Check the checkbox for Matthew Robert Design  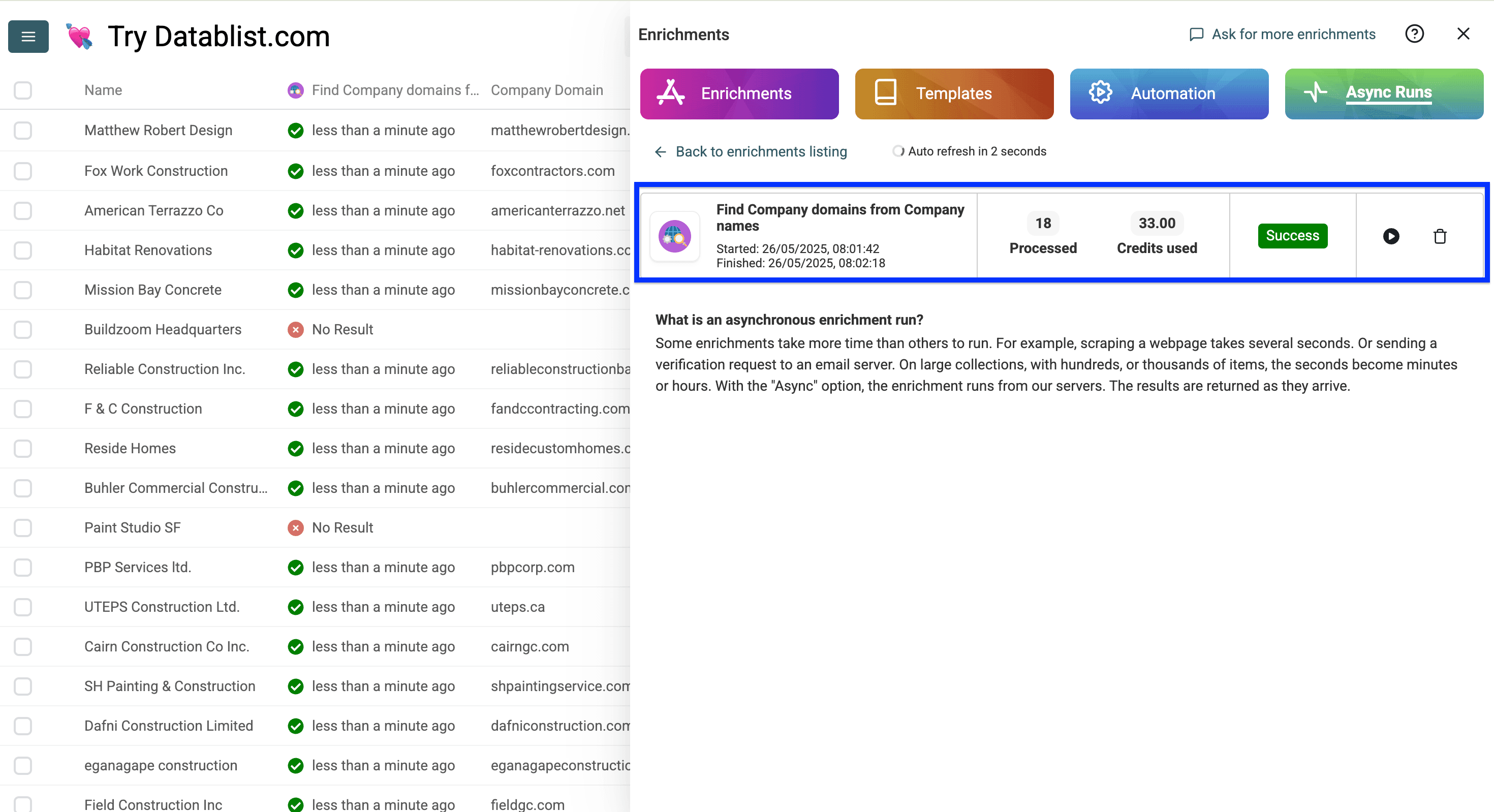click(23, 131)
